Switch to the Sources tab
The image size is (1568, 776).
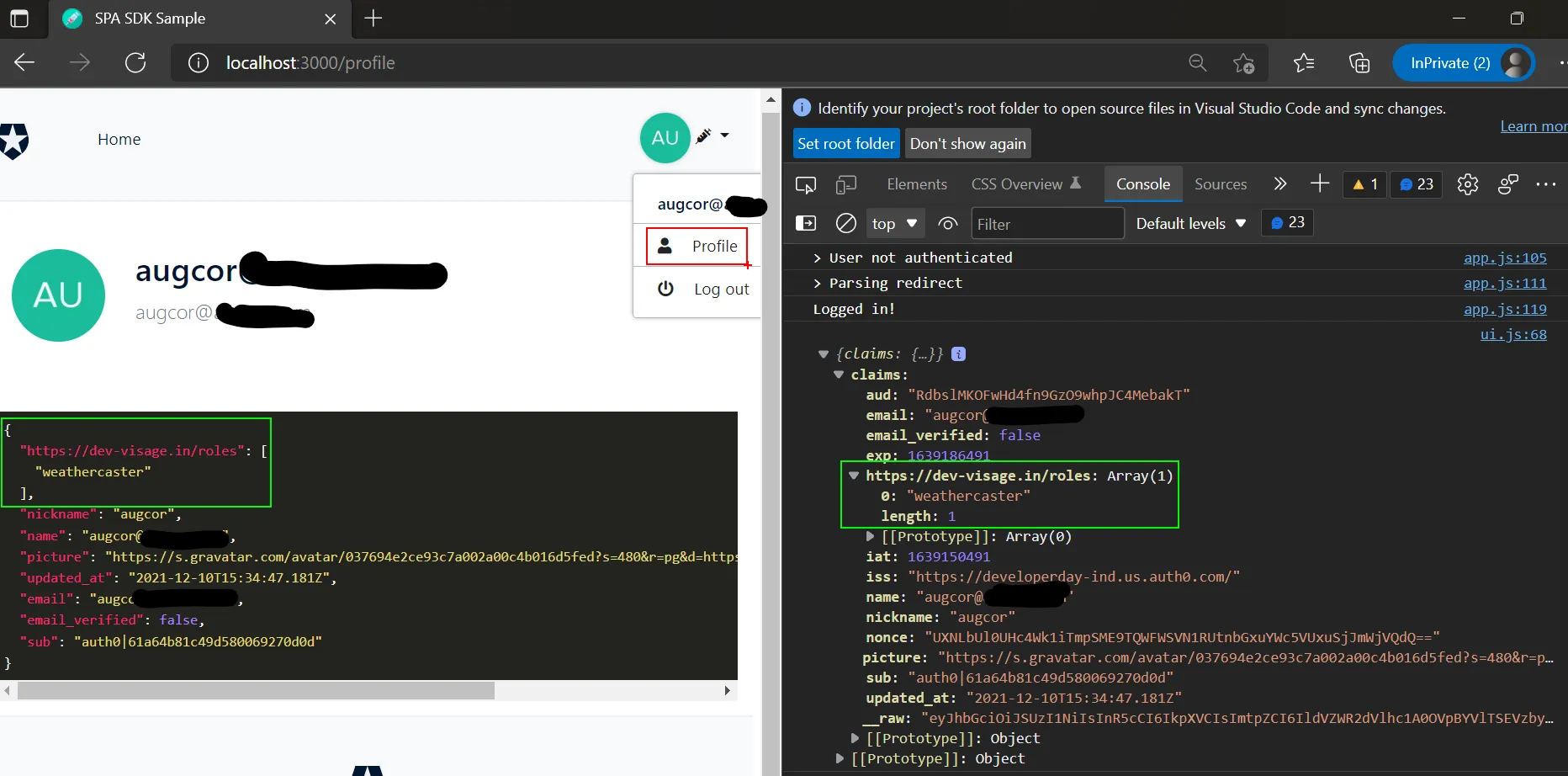coord(1221,184)
